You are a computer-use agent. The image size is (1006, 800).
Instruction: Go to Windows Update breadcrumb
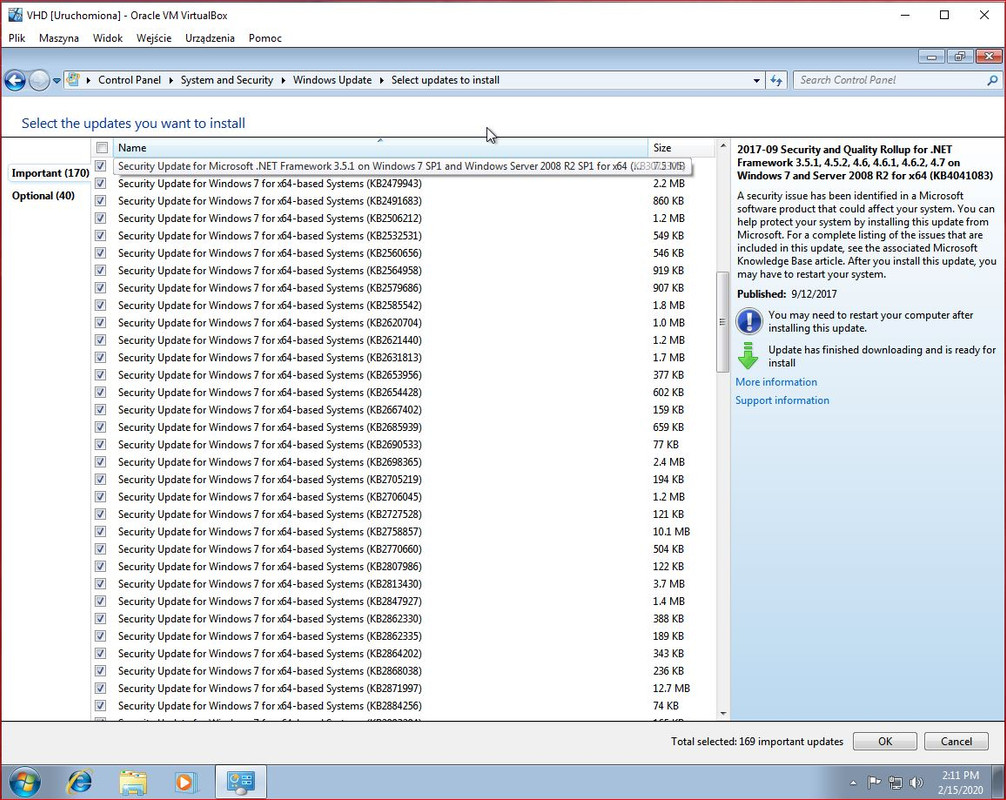point(332,80)
